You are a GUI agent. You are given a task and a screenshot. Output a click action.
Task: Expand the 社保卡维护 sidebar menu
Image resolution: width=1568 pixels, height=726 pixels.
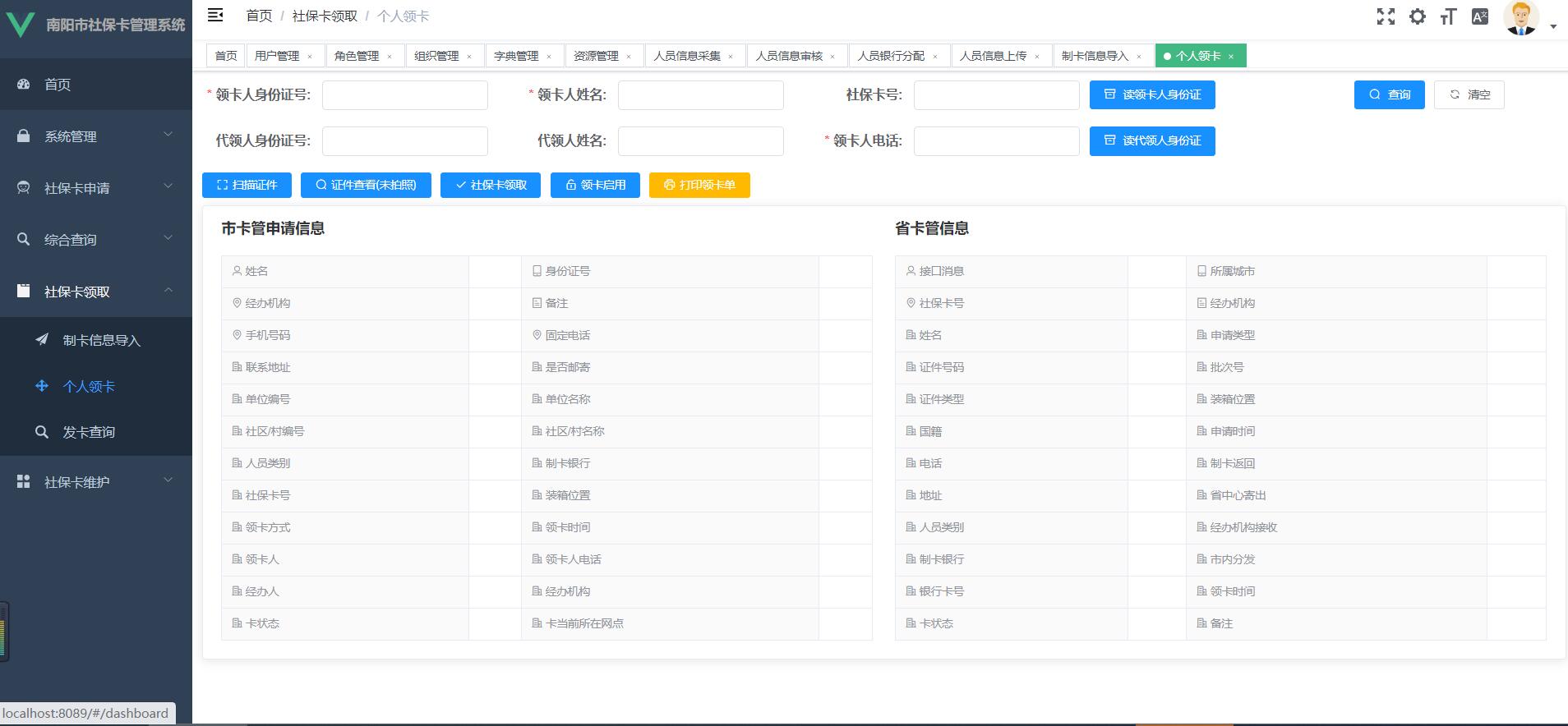tap(96, 481)
